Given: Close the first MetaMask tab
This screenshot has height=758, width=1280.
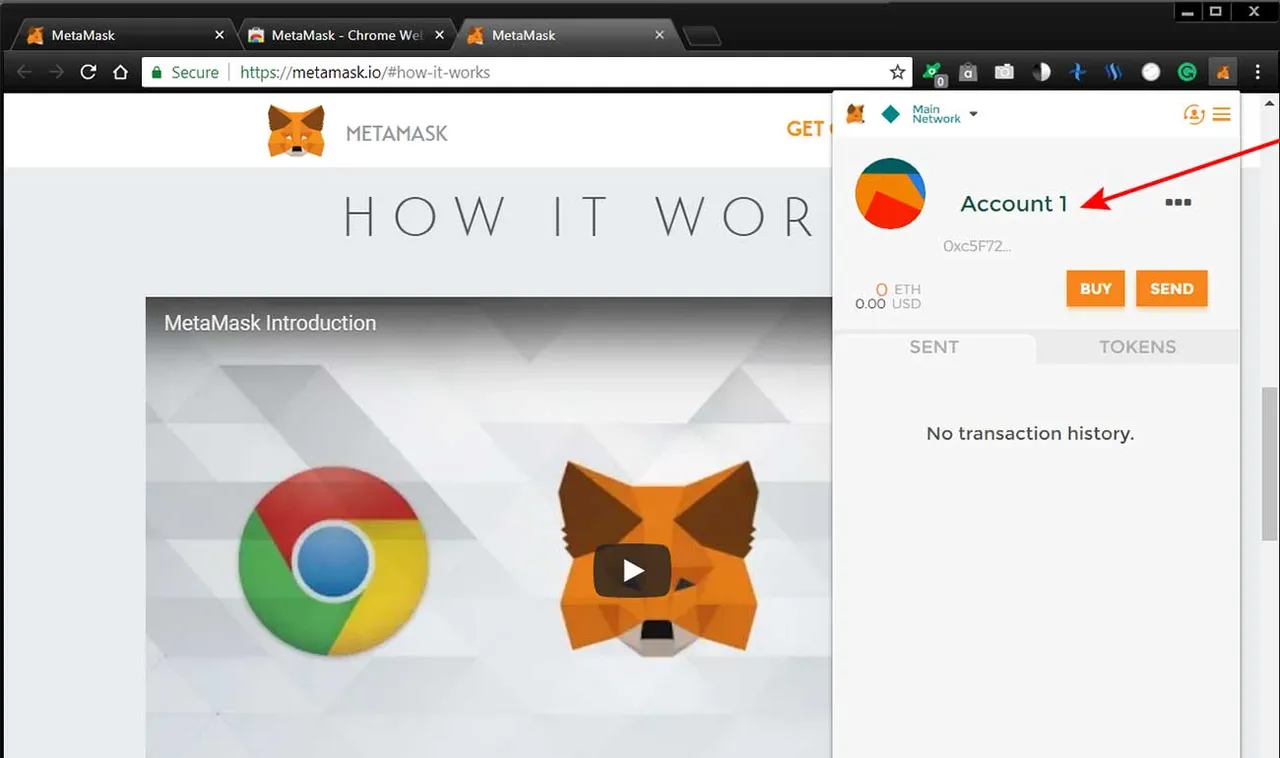Looking at the screenshot, I should pos(220,35).
